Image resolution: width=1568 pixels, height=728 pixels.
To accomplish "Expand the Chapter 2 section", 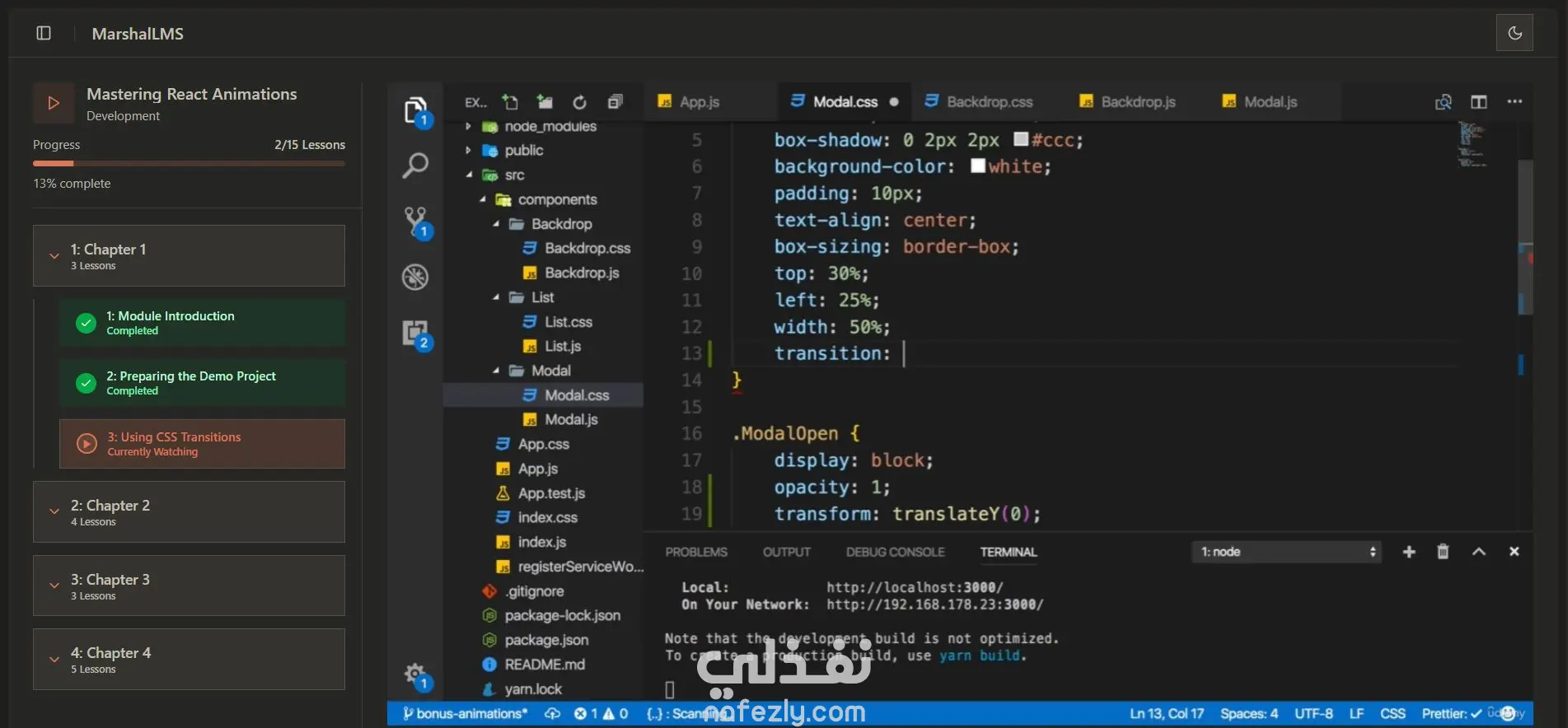I will 189,512.
